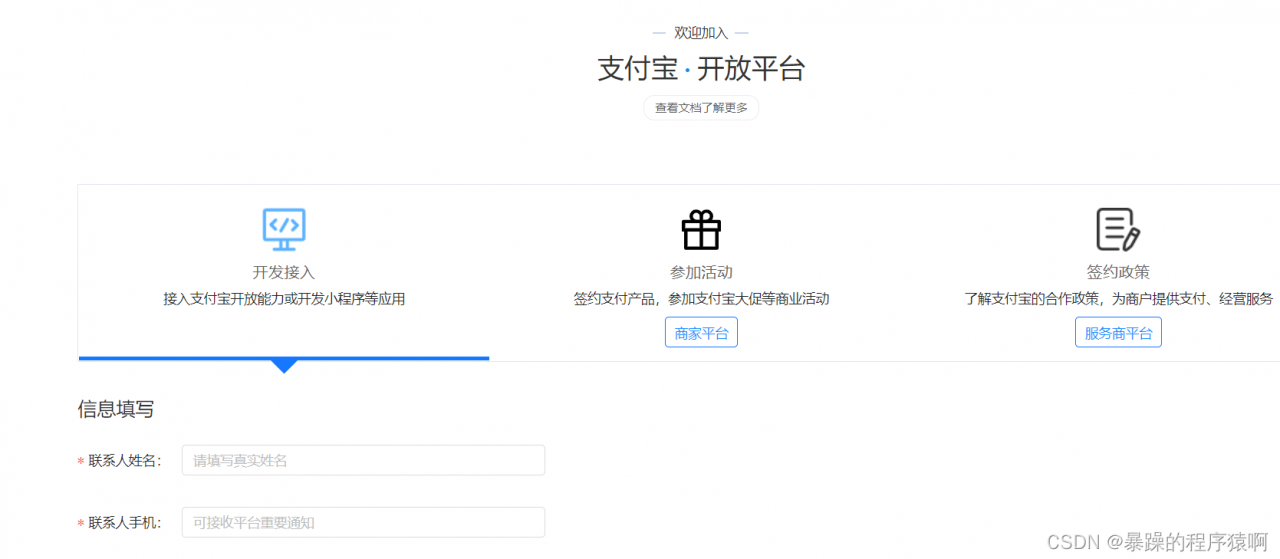Click the 信息填写 section heading
1280x559 pixels.
[116, 409]
